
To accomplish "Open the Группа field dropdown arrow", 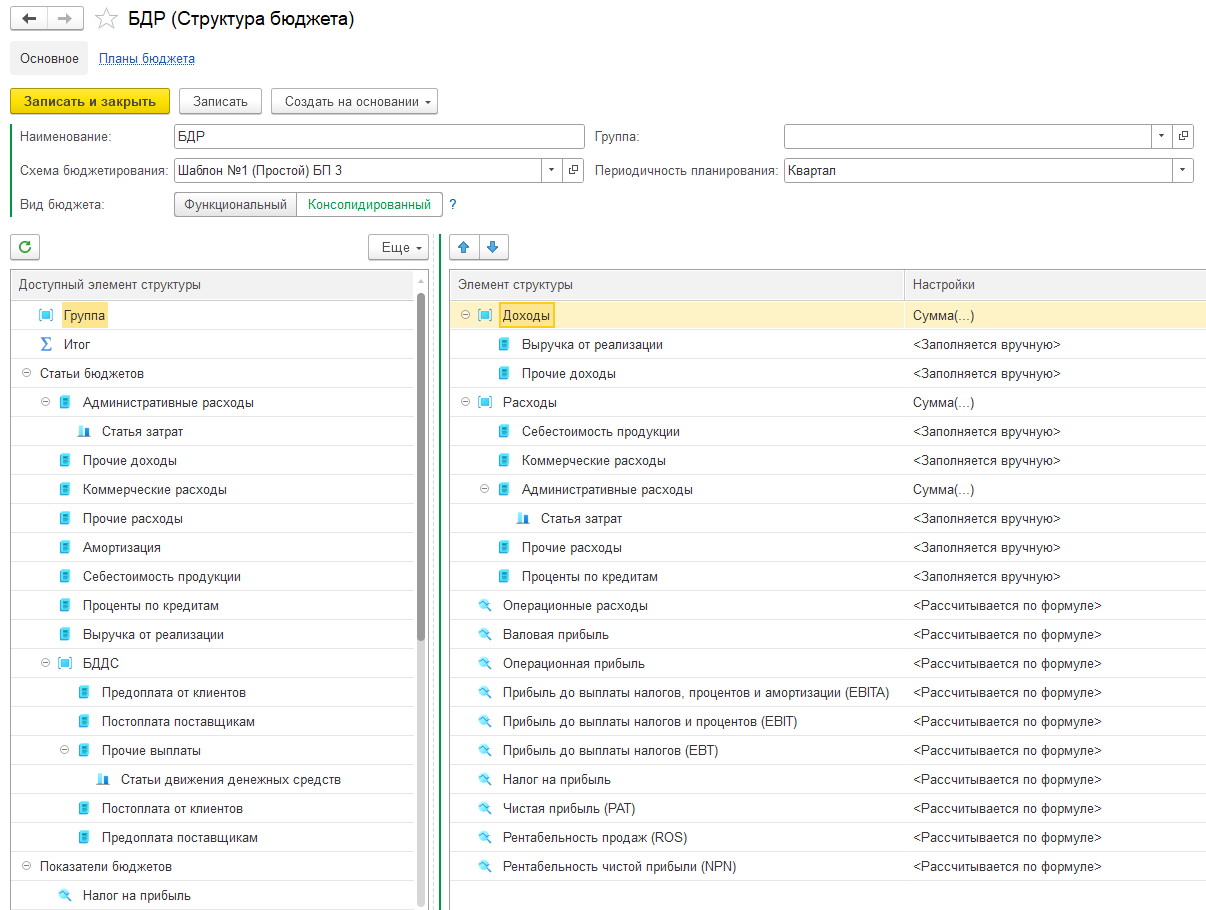I will pyautogui.click(x=1162, y=136).
